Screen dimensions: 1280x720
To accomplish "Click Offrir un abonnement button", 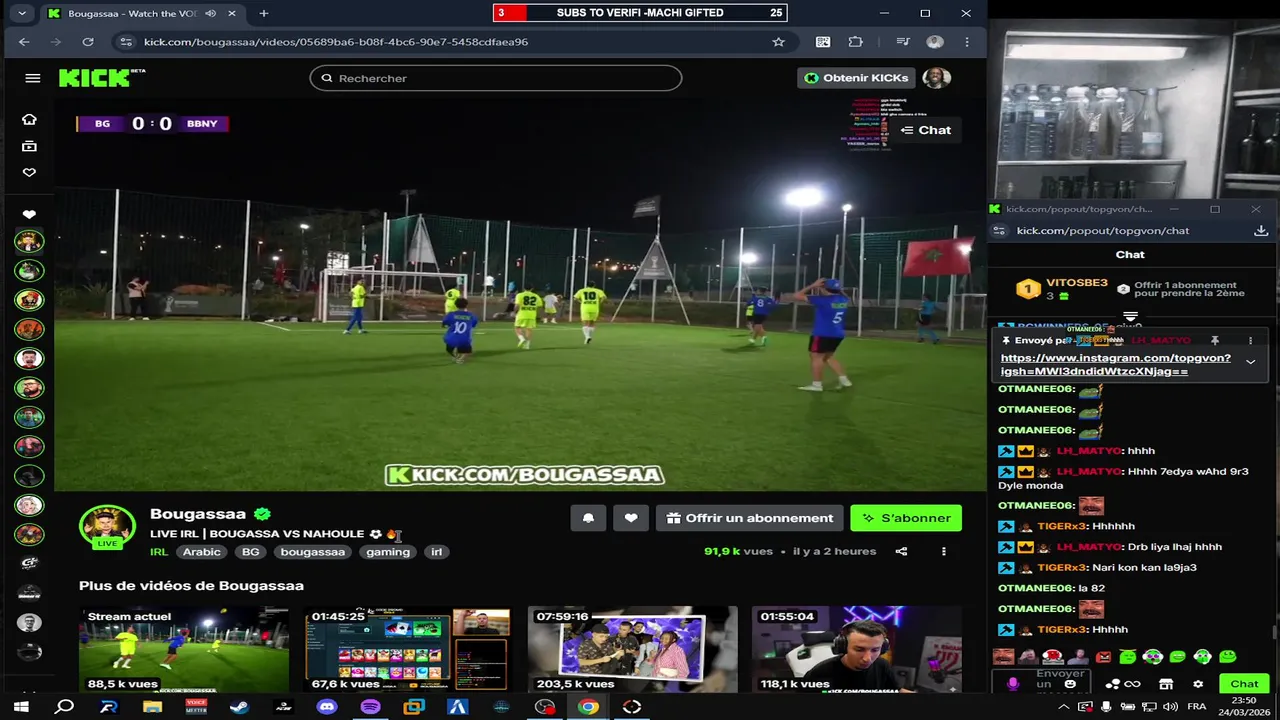I will [x=749, y=518].
